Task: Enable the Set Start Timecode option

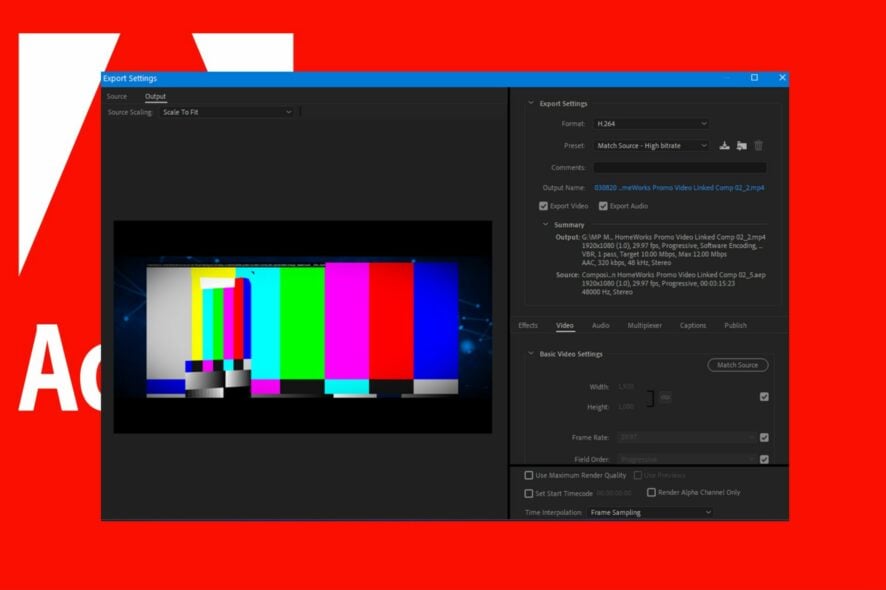Action: point(528,493)
